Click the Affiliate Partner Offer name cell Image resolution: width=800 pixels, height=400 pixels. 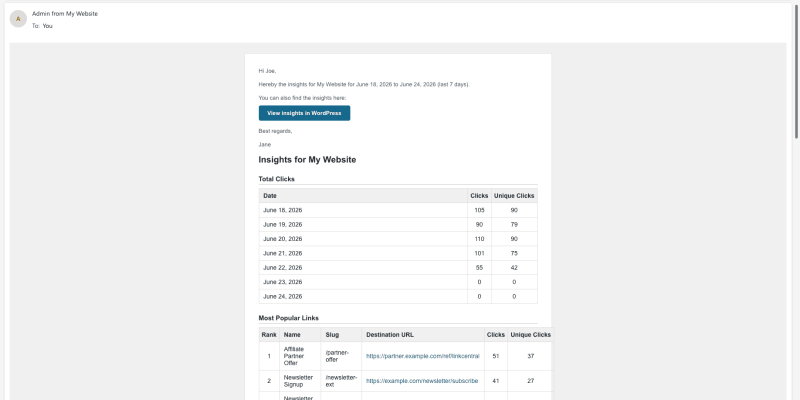pyautogui.click(x=300, y=356)
